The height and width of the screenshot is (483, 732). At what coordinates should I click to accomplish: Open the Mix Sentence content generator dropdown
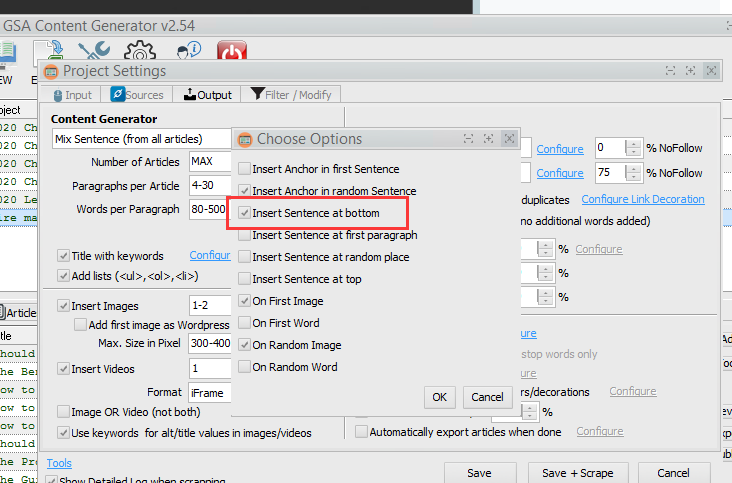pyautogui.click(x=142, y=139)
